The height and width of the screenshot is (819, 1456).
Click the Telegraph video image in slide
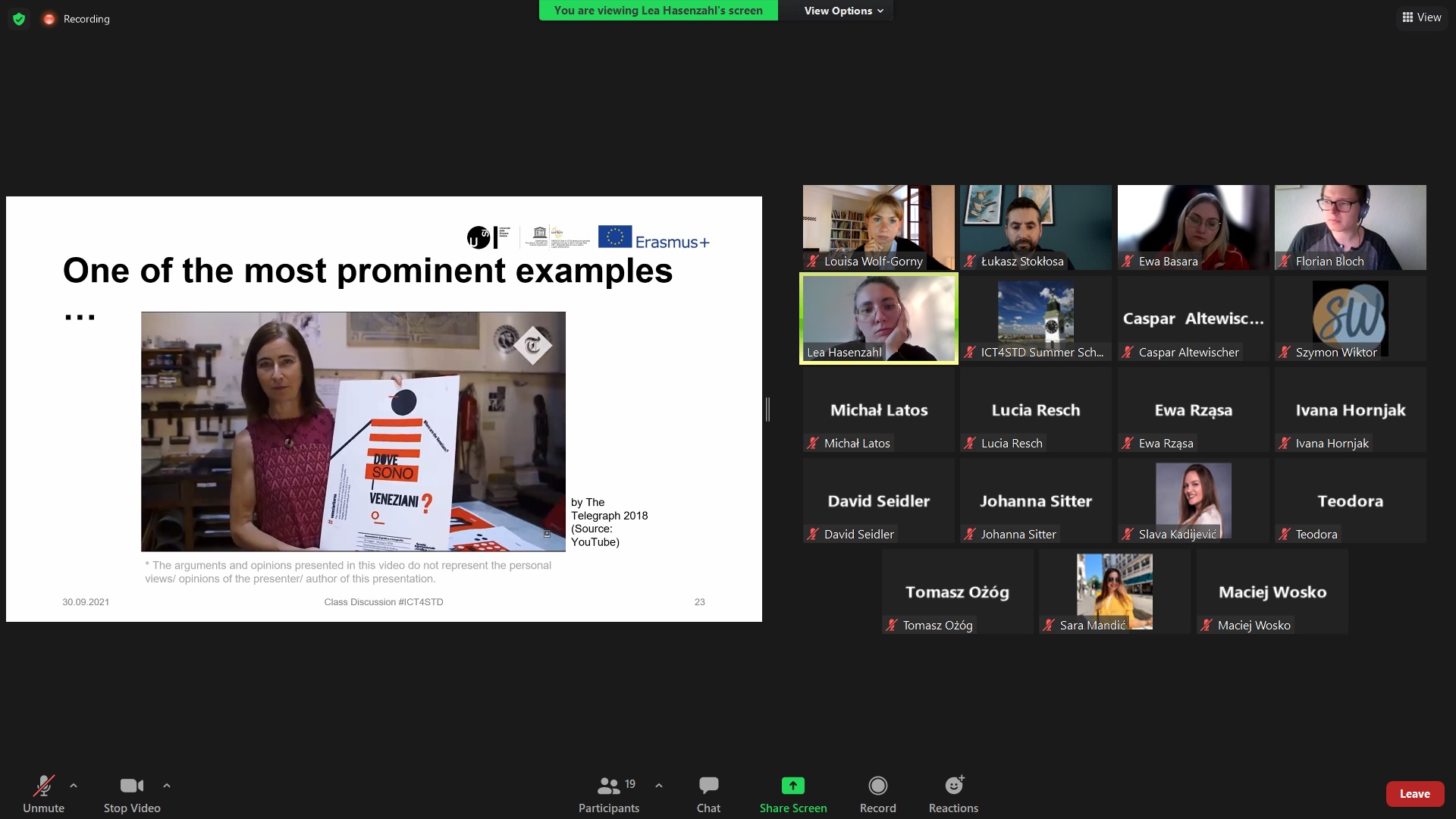(x=353, y=431)
